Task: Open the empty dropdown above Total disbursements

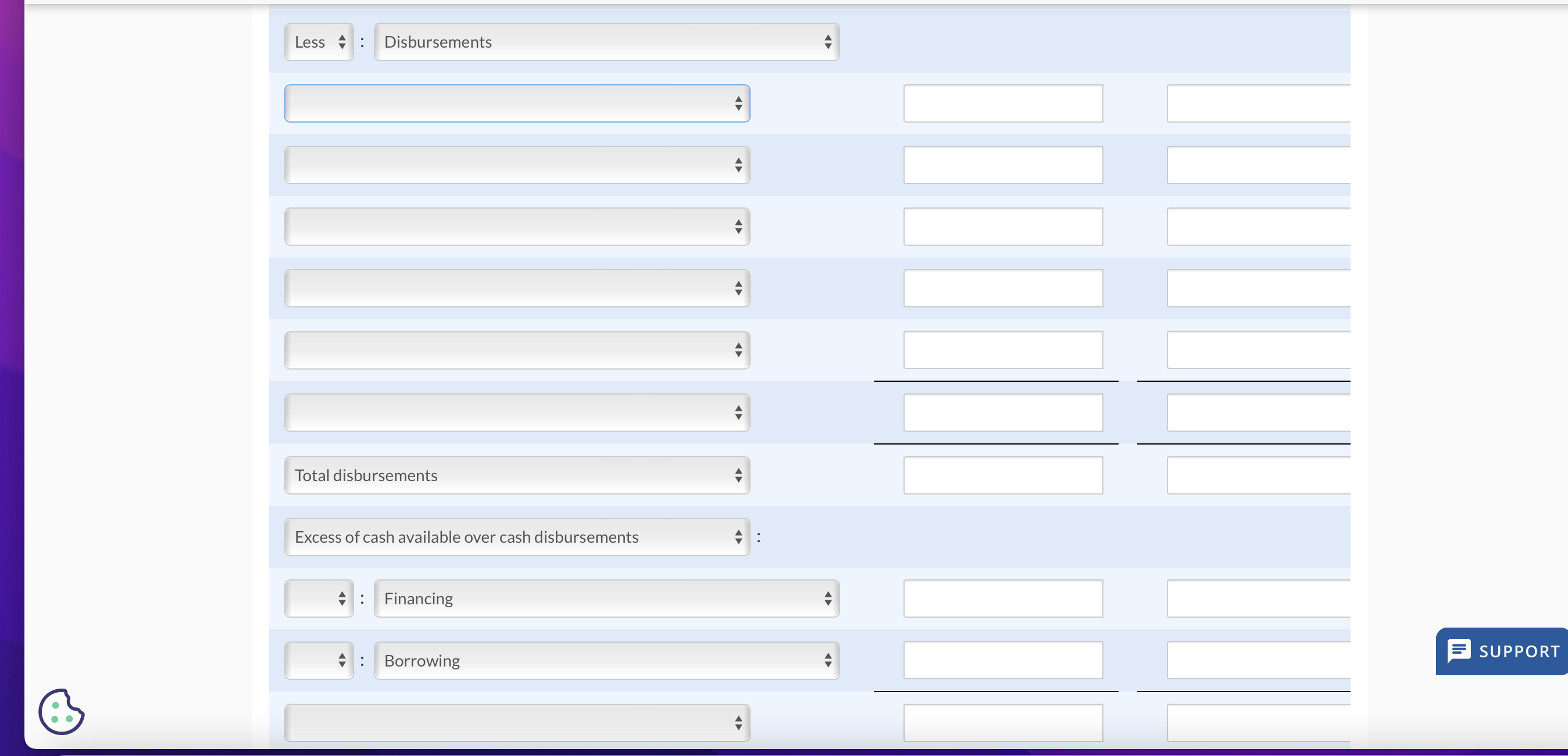Action: 517,413
